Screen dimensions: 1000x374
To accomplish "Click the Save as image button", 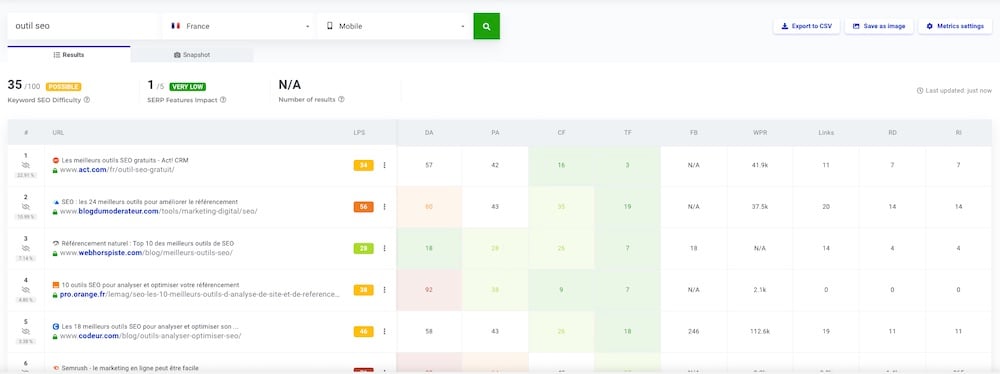I will tap(879, 26).
